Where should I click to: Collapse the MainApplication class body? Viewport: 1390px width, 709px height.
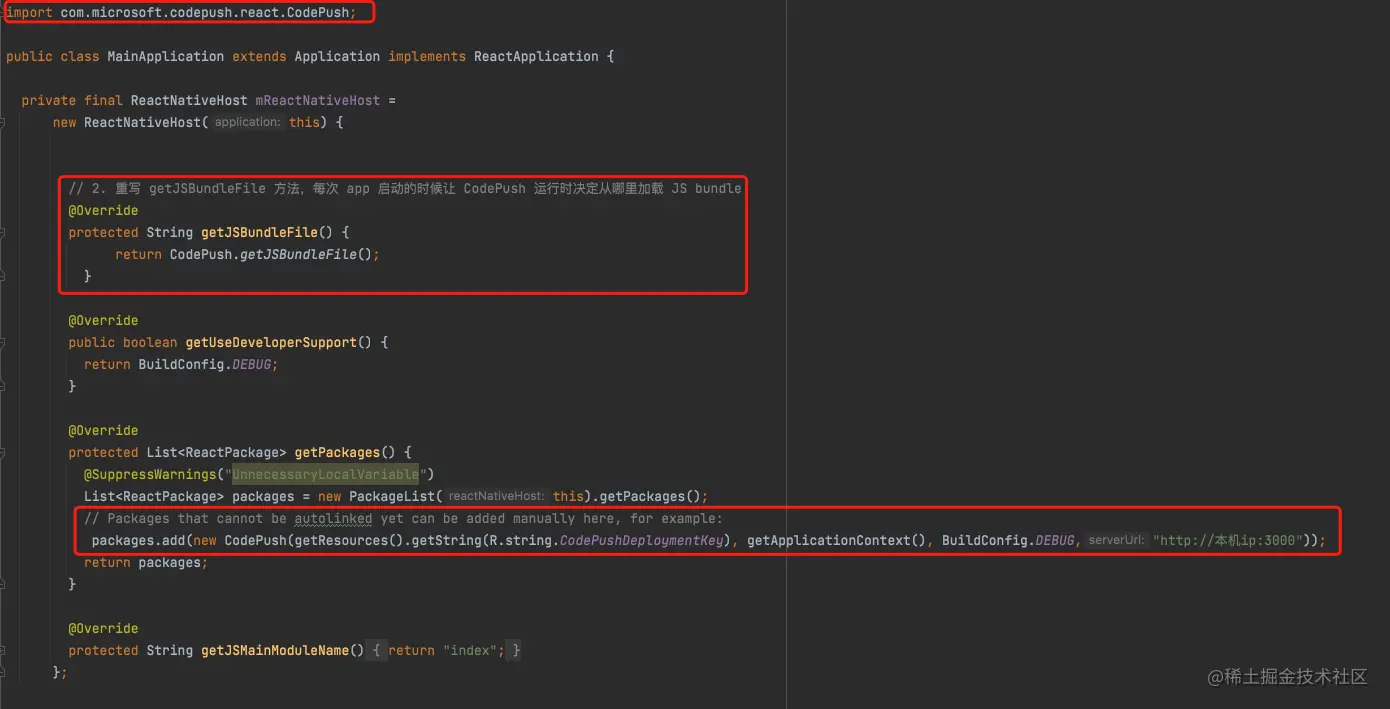tap(6, 56)
